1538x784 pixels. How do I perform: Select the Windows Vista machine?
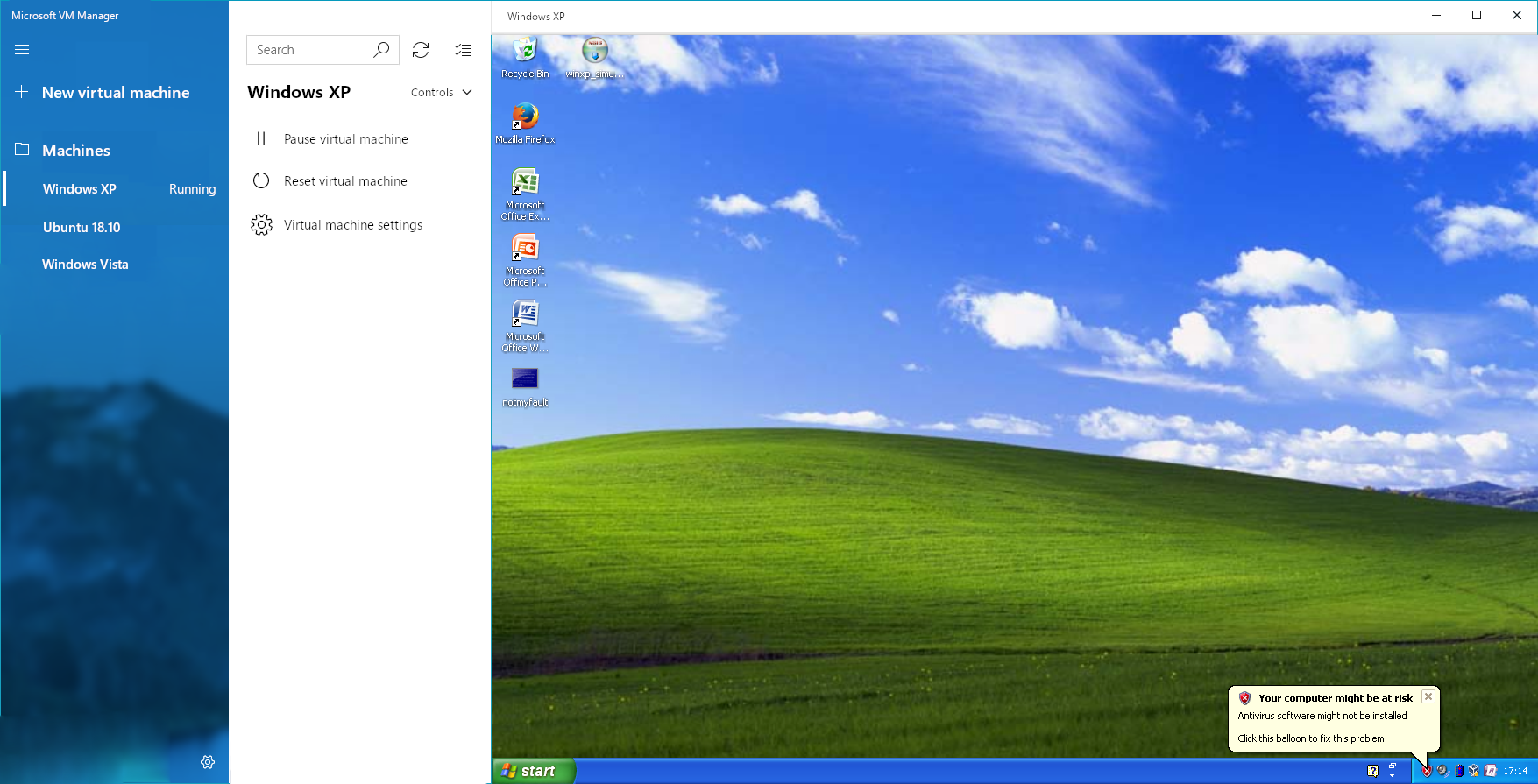click(x=85, y=265)
